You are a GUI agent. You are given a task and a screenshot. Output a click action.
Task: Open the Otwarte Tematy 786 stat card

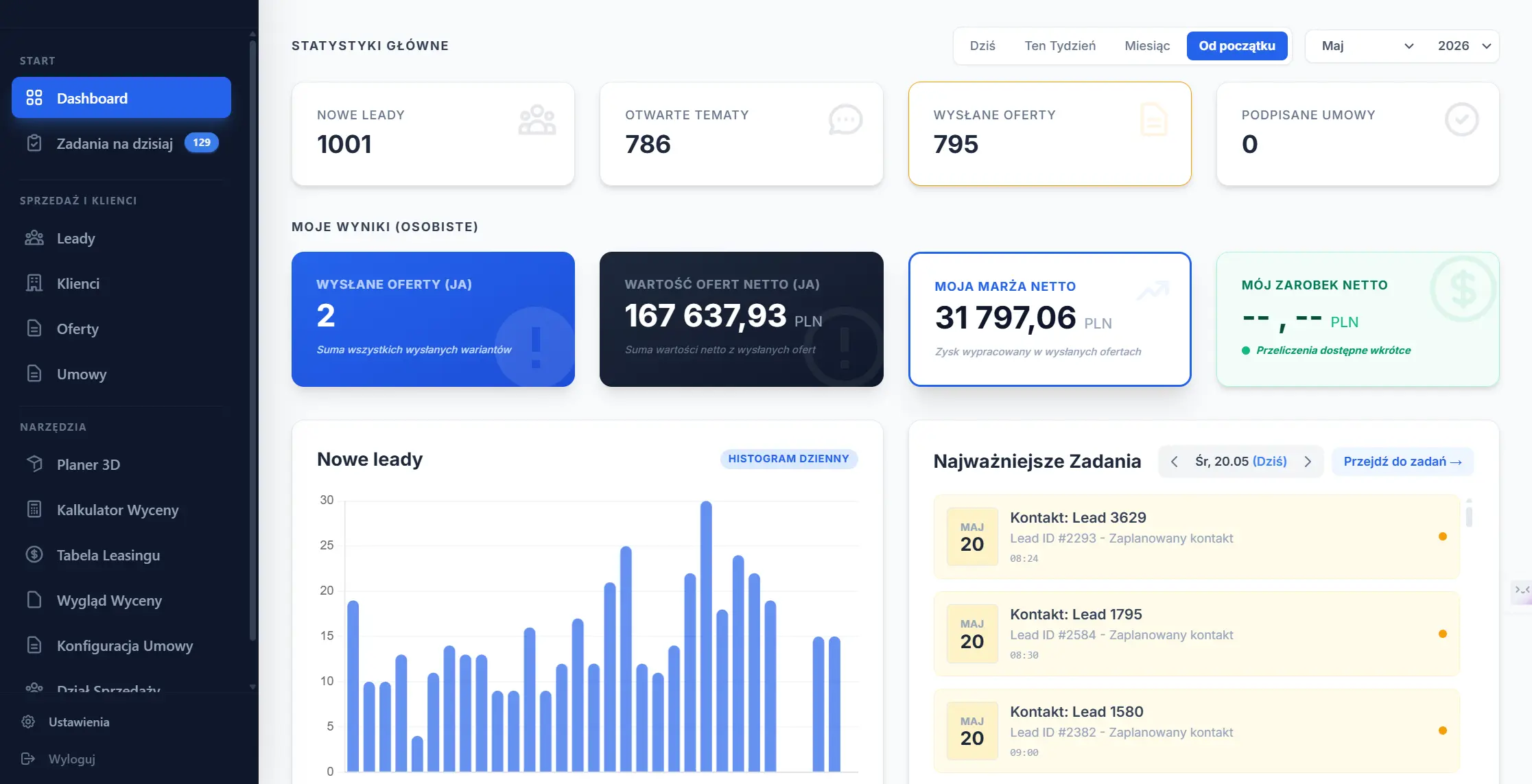tap(741, 134)
